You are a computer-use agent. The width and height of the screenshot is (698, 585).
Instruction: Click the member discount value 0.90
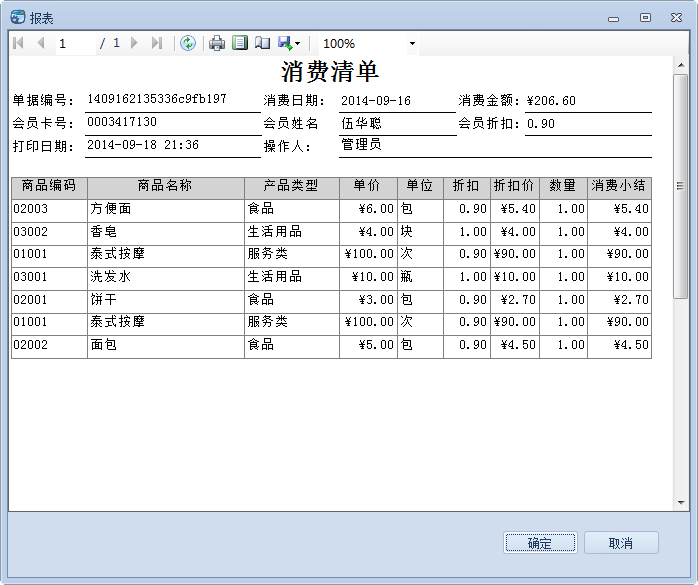pos(540,124)
